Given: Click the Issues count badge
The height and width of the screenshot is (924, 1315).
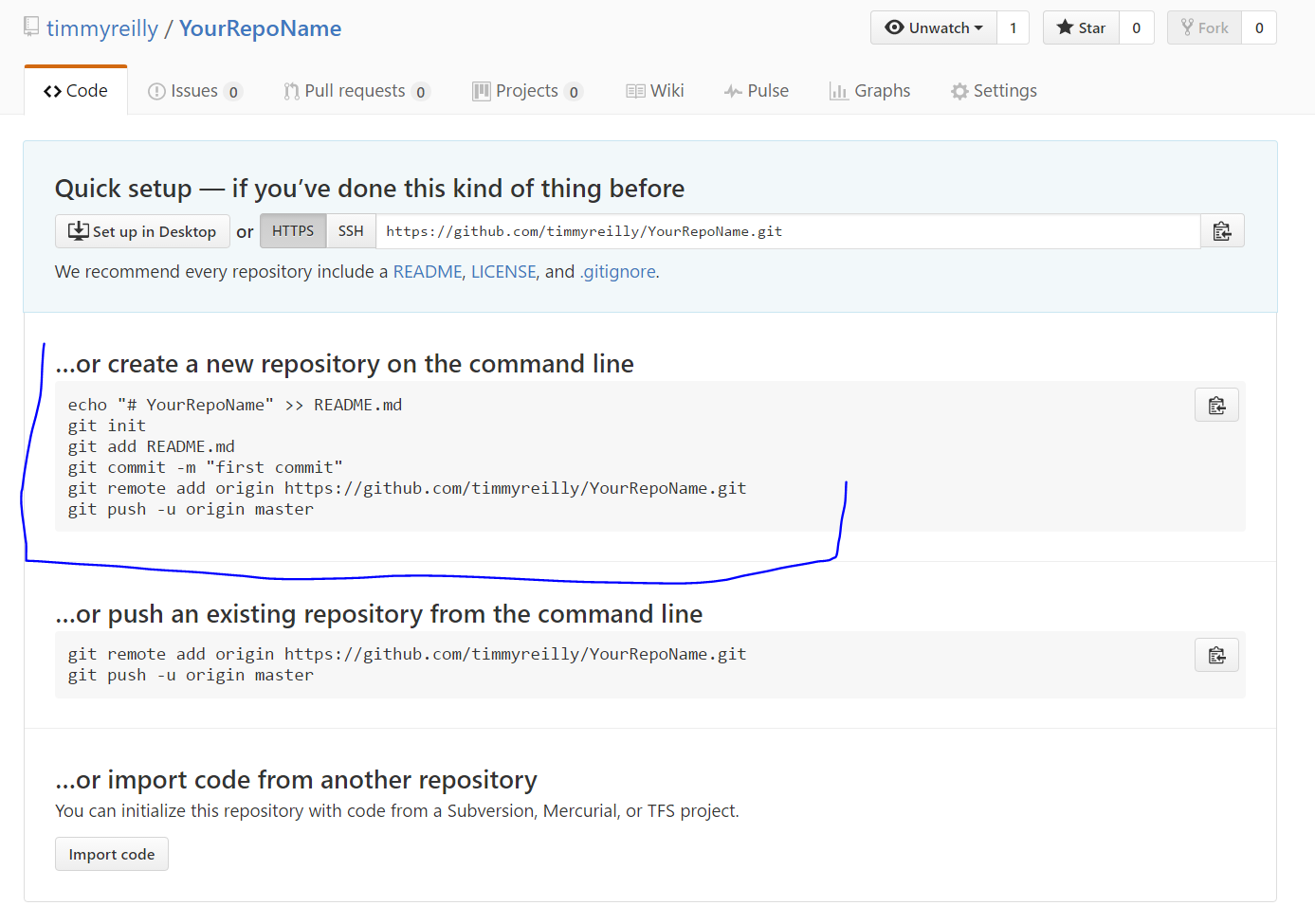Looking at the screenshot, I should tap(233, 92).
